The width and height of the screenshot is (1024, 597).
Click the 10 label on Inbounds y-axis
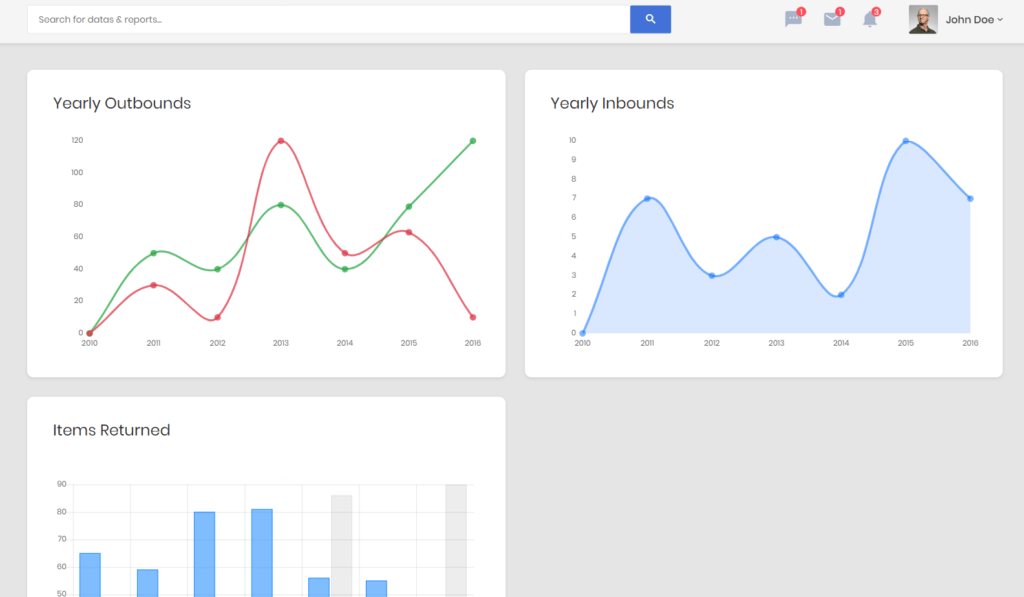pos(573,140)
